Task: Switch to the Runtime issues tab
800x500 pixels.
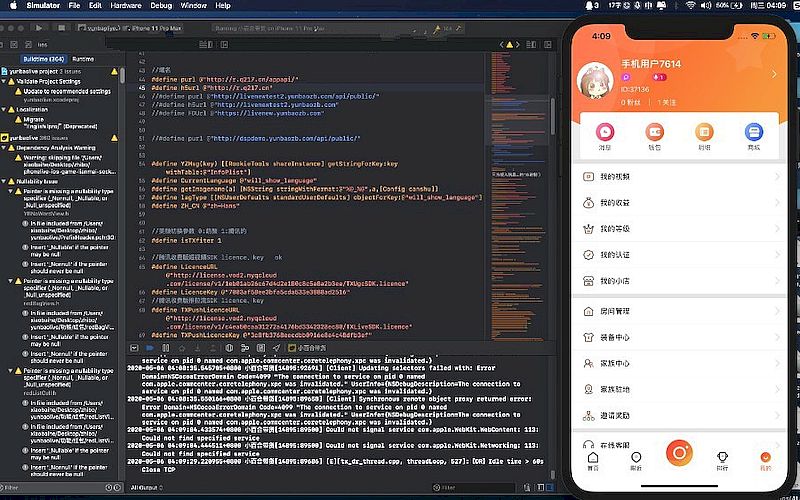Action: [x=83, y=59]
